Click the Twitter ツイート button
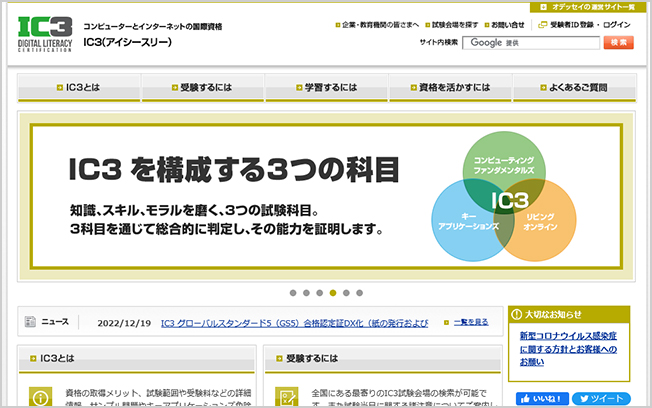The width and height of the screenshot is (652, 408). 601,398
